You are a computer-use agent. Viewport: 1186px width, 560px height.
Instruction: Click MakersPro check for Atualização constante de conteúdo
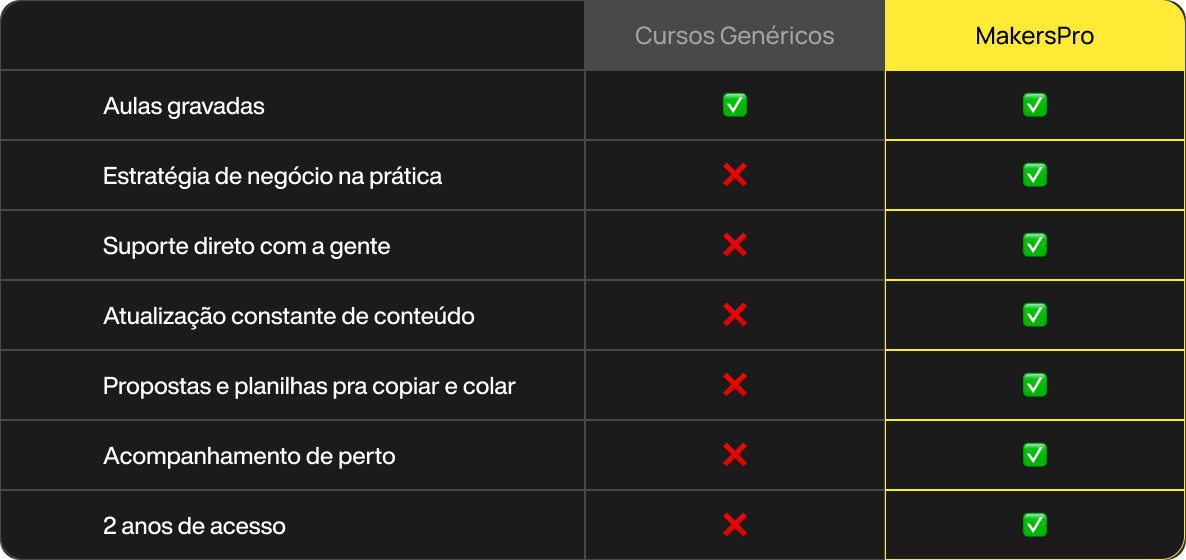1035,315
